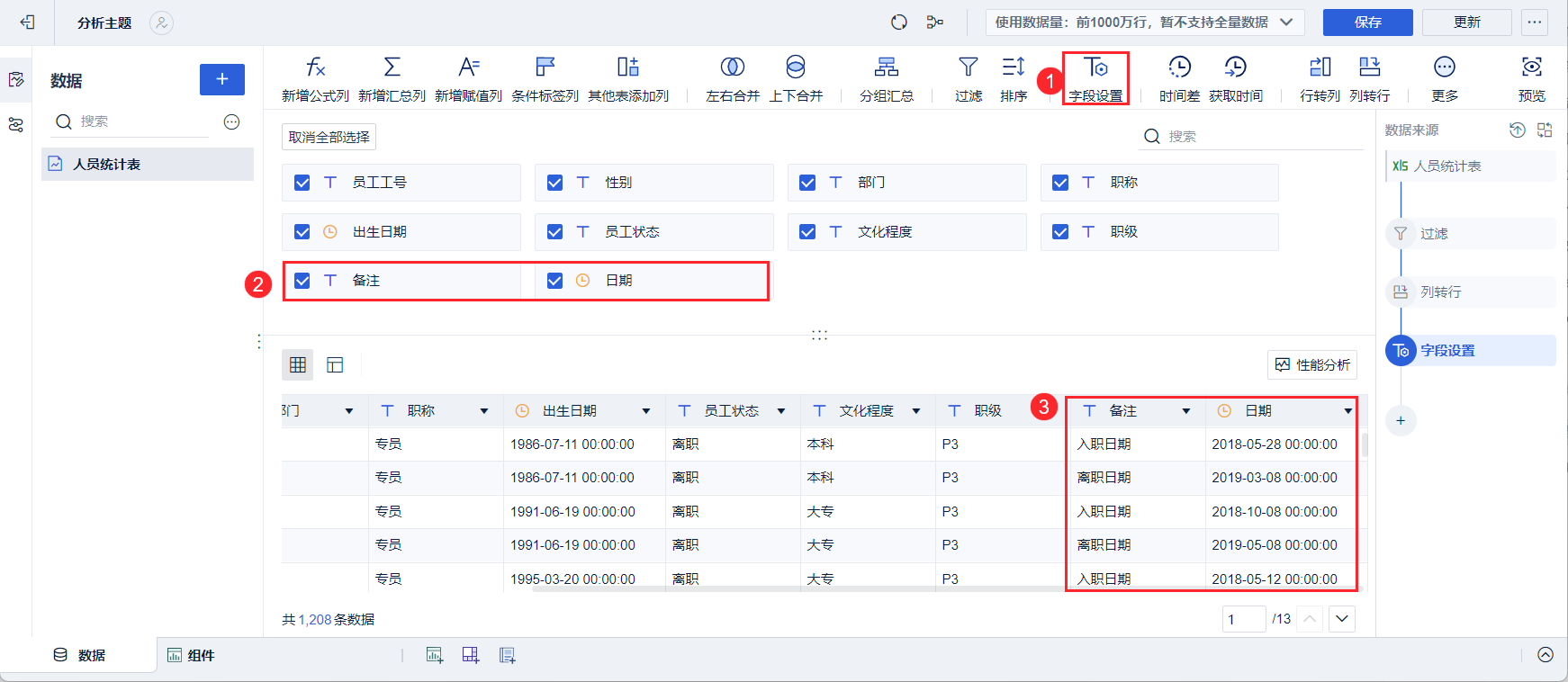
Task: Open the 新增公式列 formula column tool
Action: pos(315,78)
